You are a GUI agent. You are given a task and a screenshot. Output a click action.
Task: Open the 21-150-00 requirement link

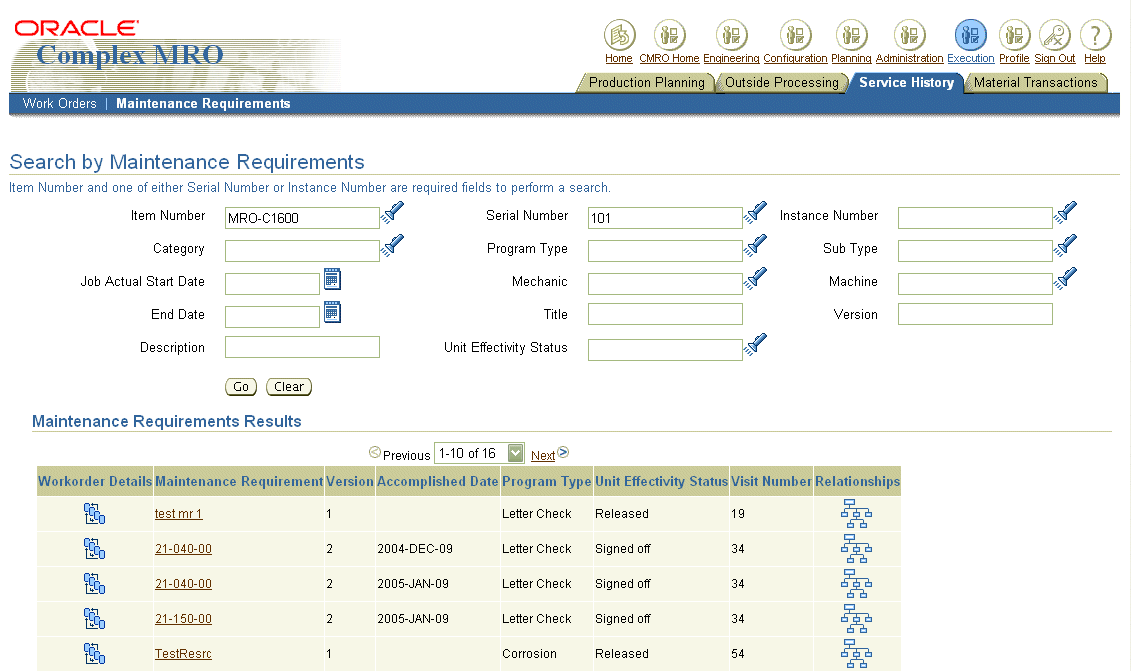[183, 619]
